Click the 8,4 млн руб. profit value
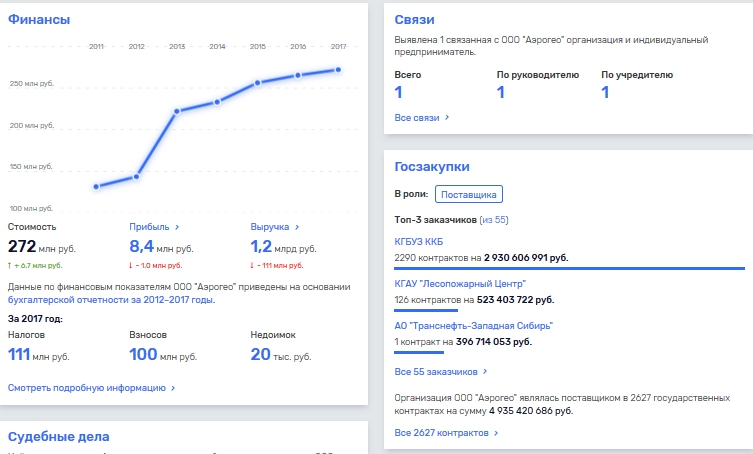Screen dimensions: 753x454 click(x=161, y=246)
